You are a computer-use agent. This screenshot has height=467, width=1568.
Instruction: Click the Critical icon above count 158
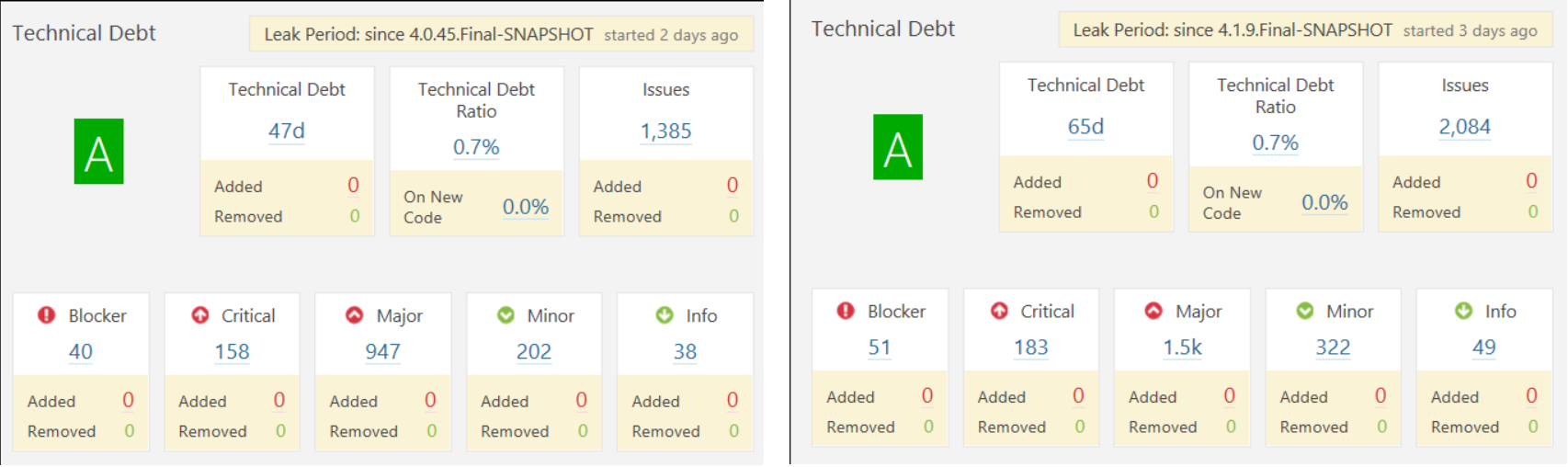click(199, 315)
